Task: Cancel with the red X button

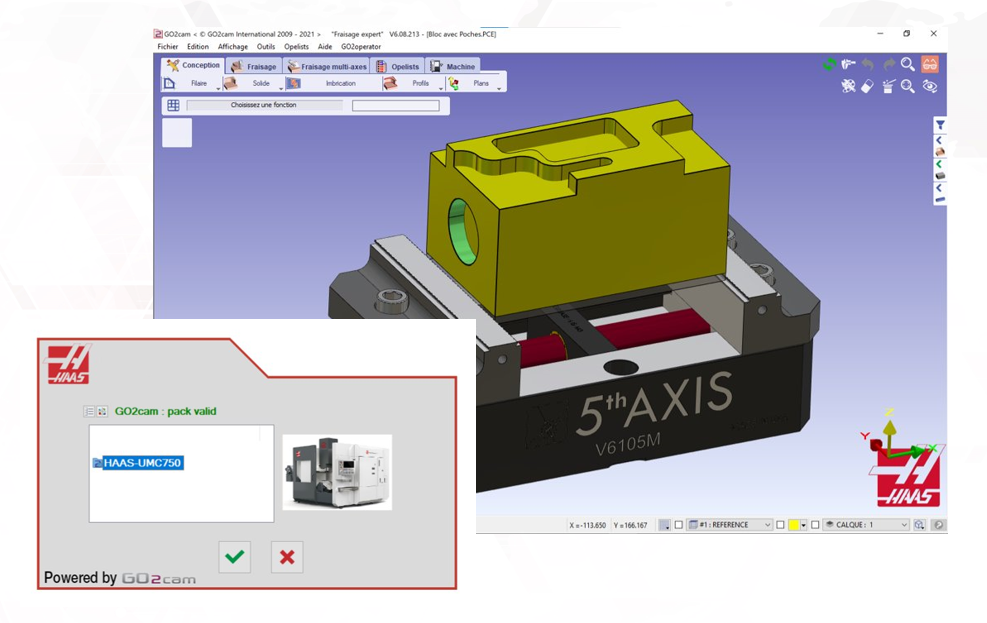Action: [x=287, y=557]
